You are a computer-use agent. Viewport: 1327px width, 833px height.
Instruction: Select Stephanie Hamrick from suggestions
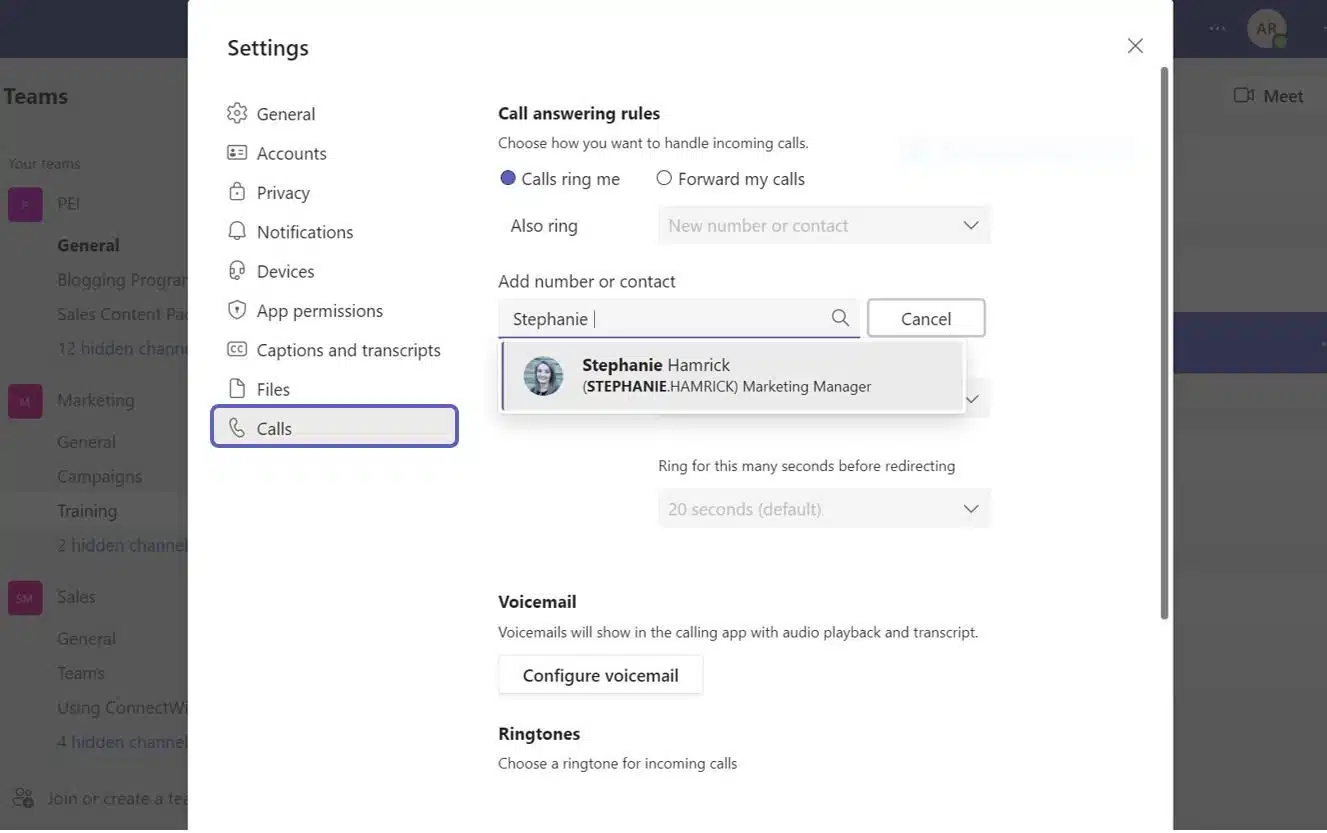pos(733,376)
